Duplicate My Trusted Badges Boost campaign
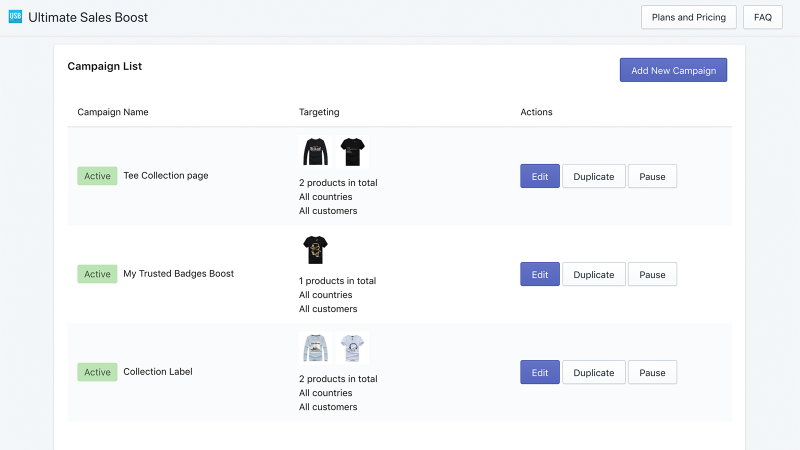Image resolution: width=800 pixels, height=450 pixels. (594, 274)
